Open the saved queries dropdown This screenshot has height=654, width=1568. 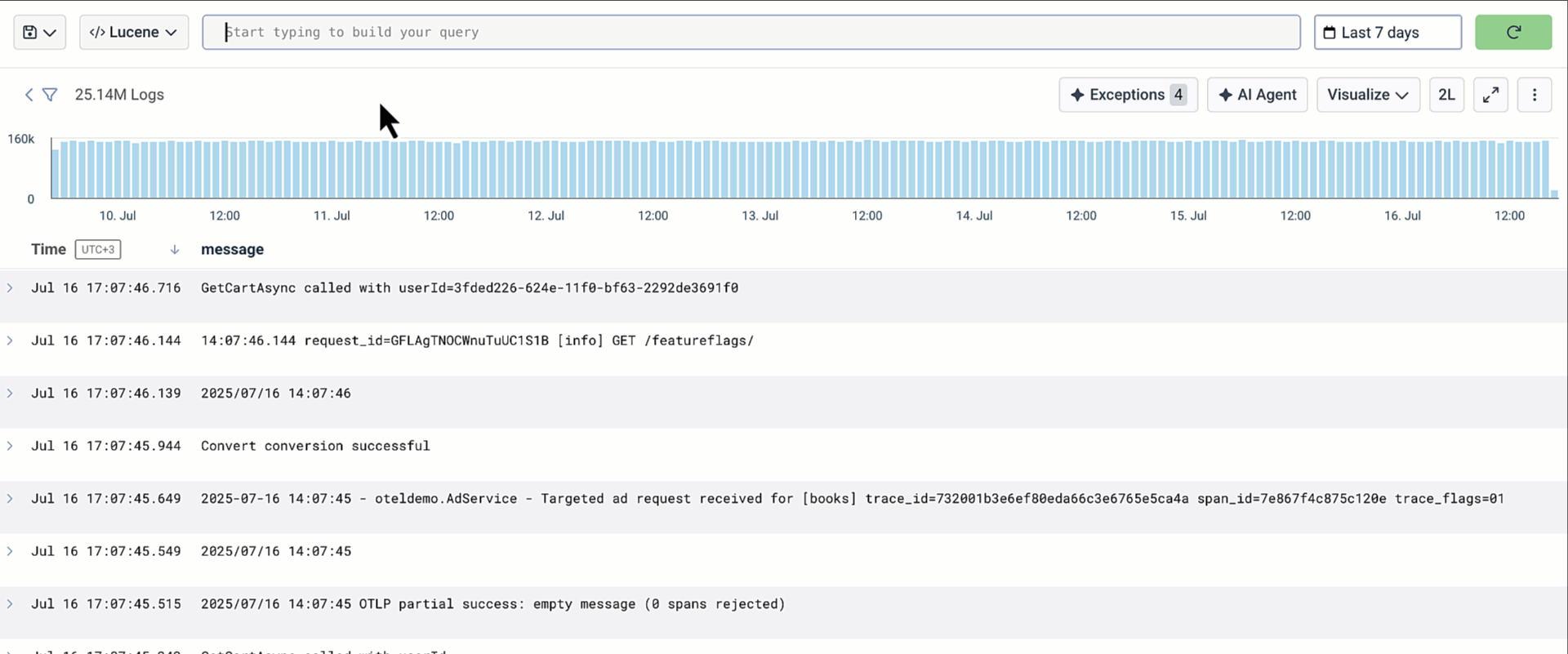click(x=39, y=32)
